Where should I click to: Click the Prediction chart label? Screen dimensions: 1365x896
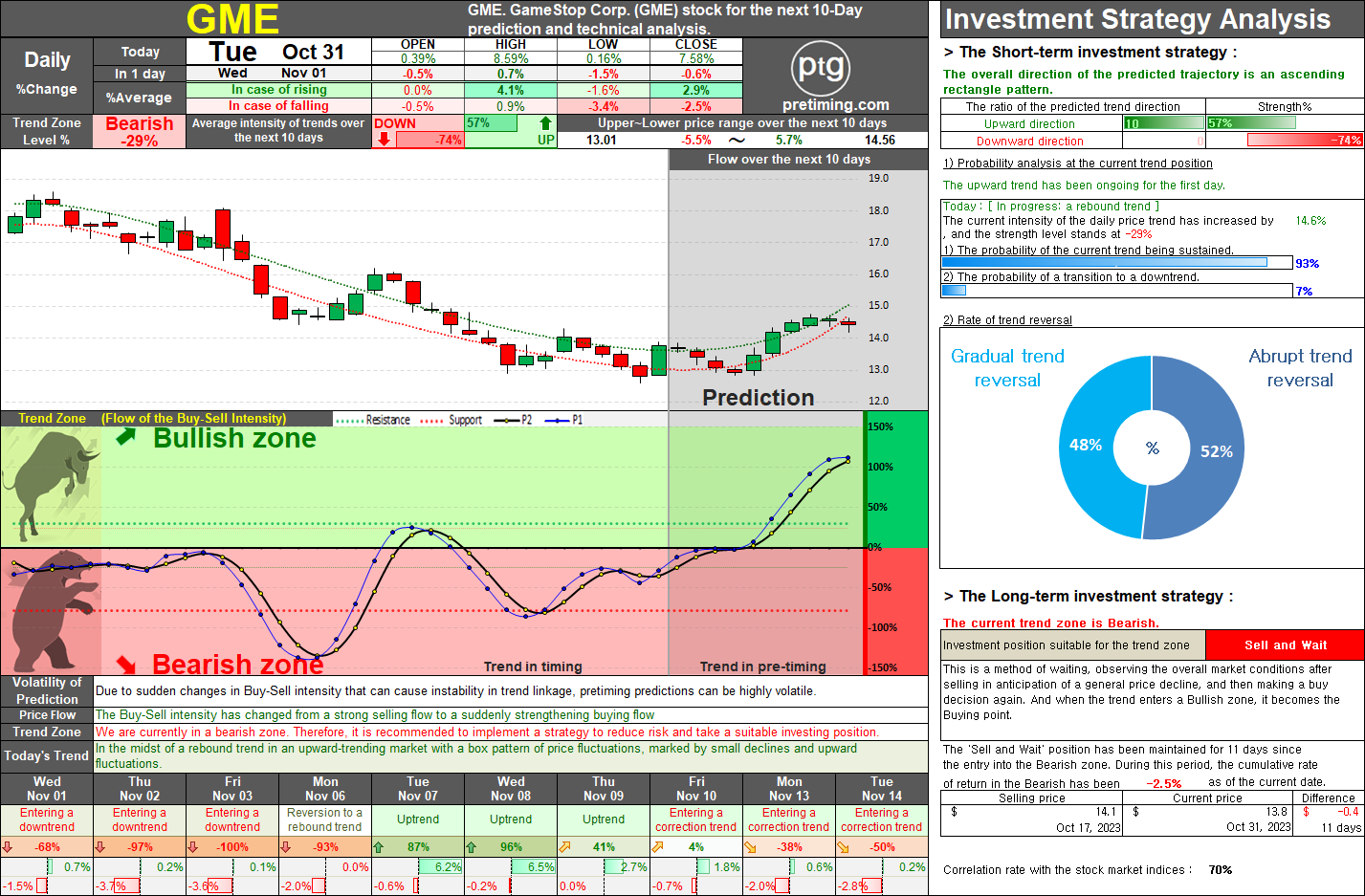pyautogui.click(x=758, y=398)
